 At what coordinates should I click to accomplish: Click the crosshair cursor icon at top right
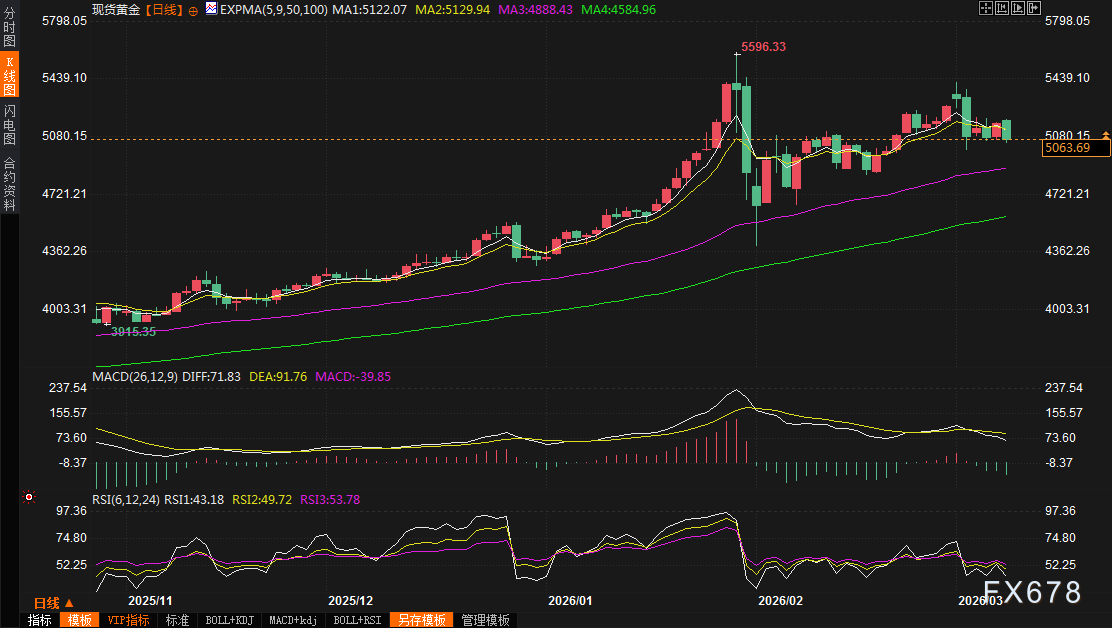tap(986, 8)
